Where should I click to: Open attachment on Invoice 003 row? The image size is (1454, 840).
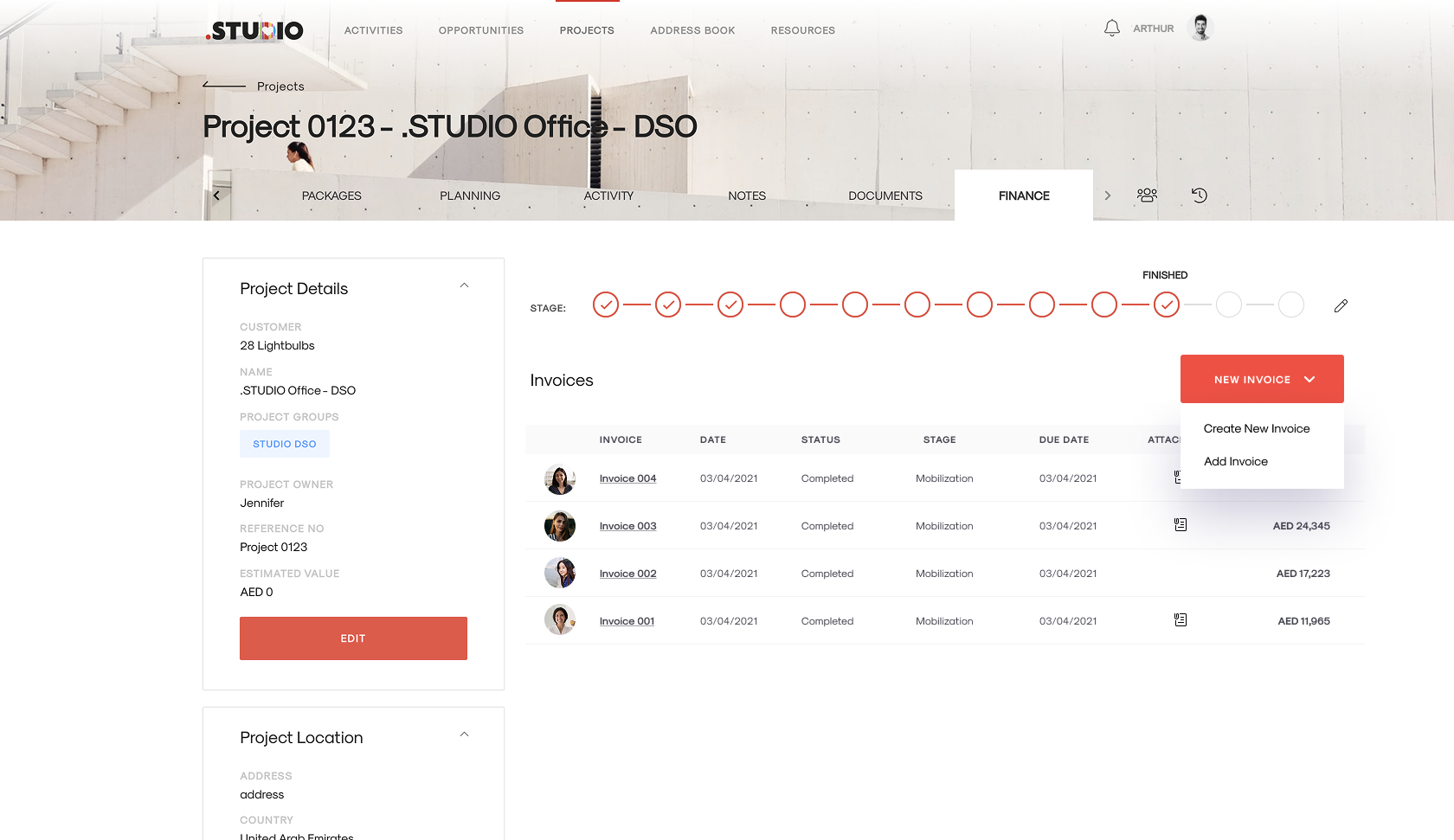pyautogui.click(x=1180, y=524)
